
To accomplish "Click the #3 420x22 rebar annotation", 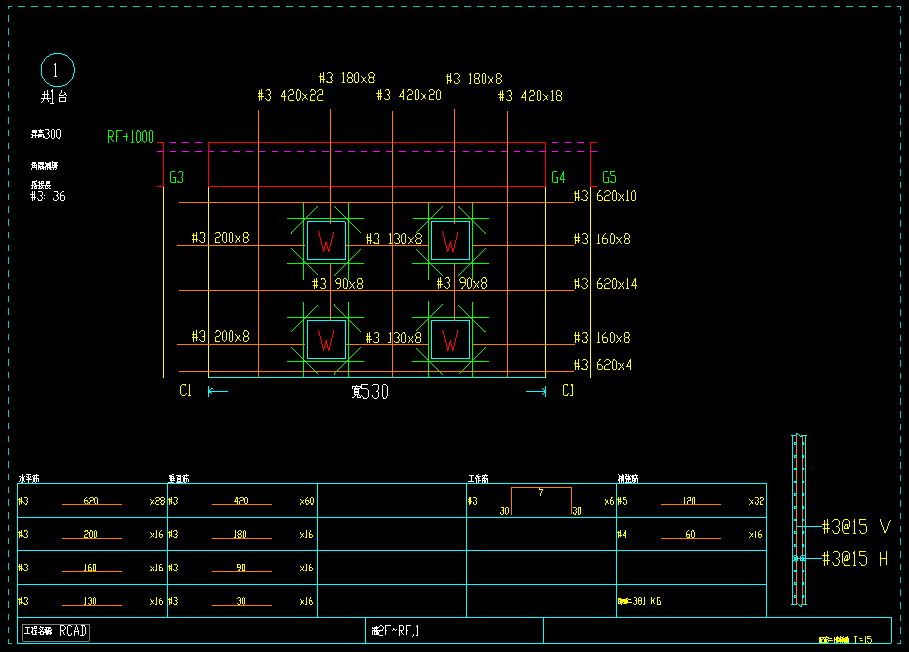I will click(x=291, y=96).
